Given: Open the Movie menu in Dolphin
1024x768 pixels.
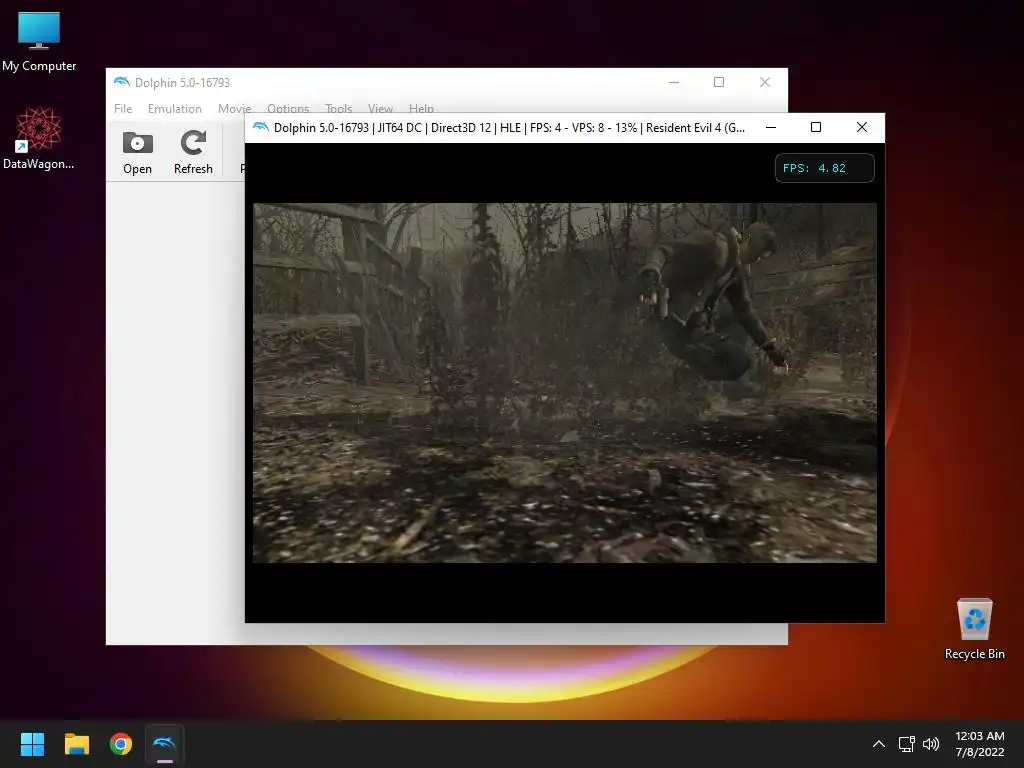Looking at the screenshot, I should pos(234,108).
